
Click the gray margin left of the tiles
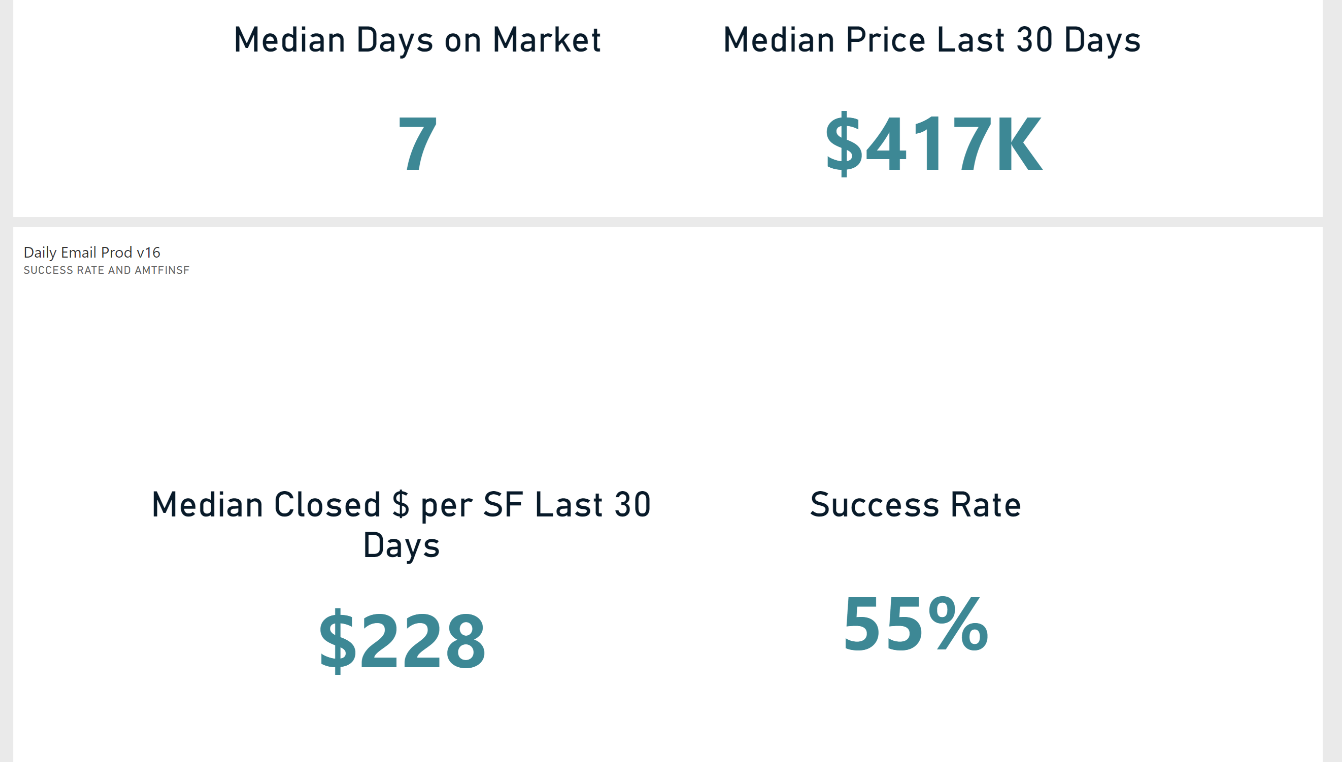(x=6, y=400)
